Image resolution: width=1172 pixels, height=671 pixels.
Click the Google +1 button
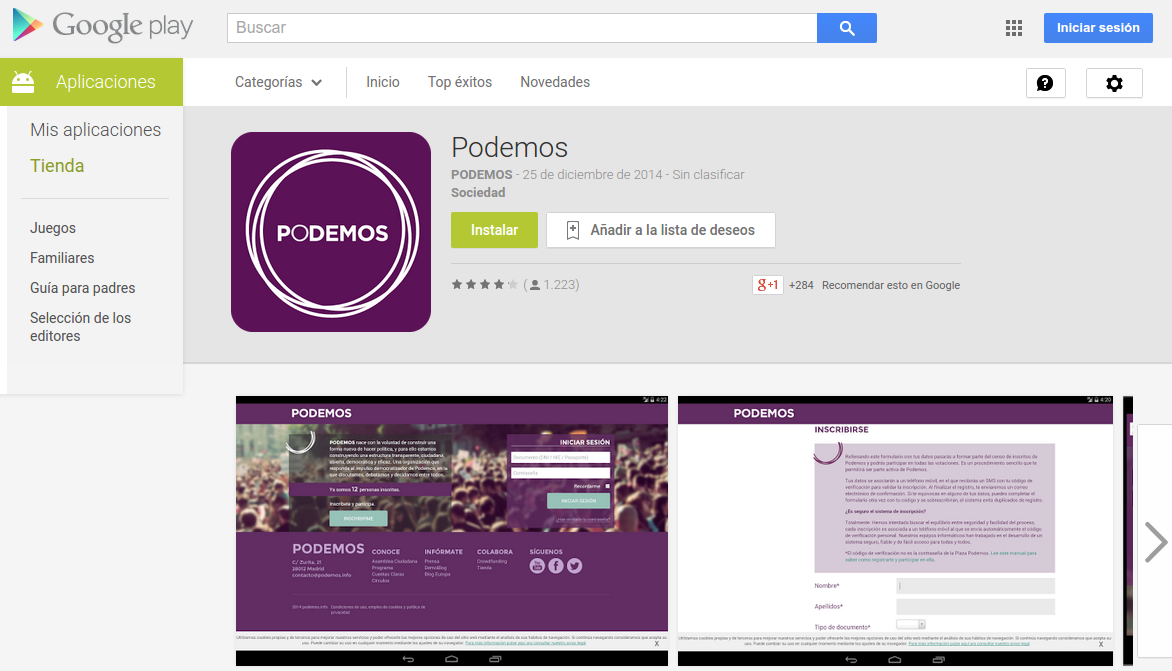pos(768,285)
